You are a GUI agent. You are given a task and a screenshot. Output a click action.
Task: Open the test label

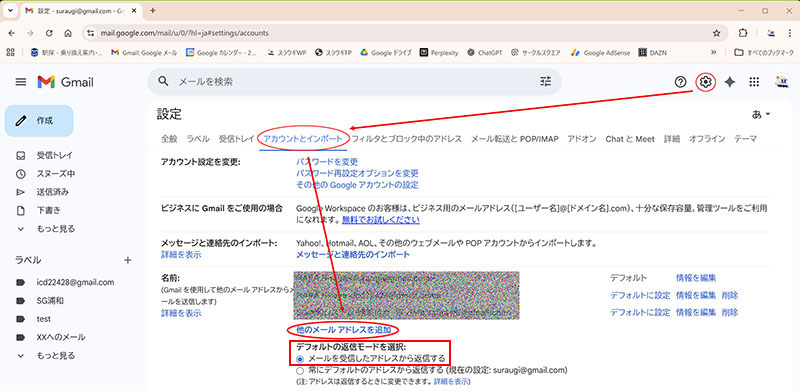pyautogui.click(x=44, y=319)
